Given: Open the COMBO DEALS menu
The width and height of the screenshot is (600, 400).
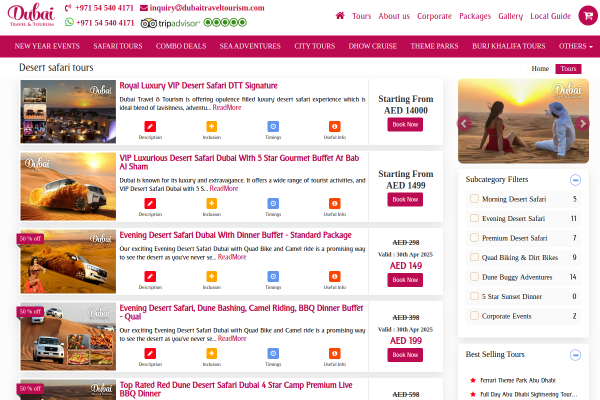Looking at the screenshot, I should 181,46.
